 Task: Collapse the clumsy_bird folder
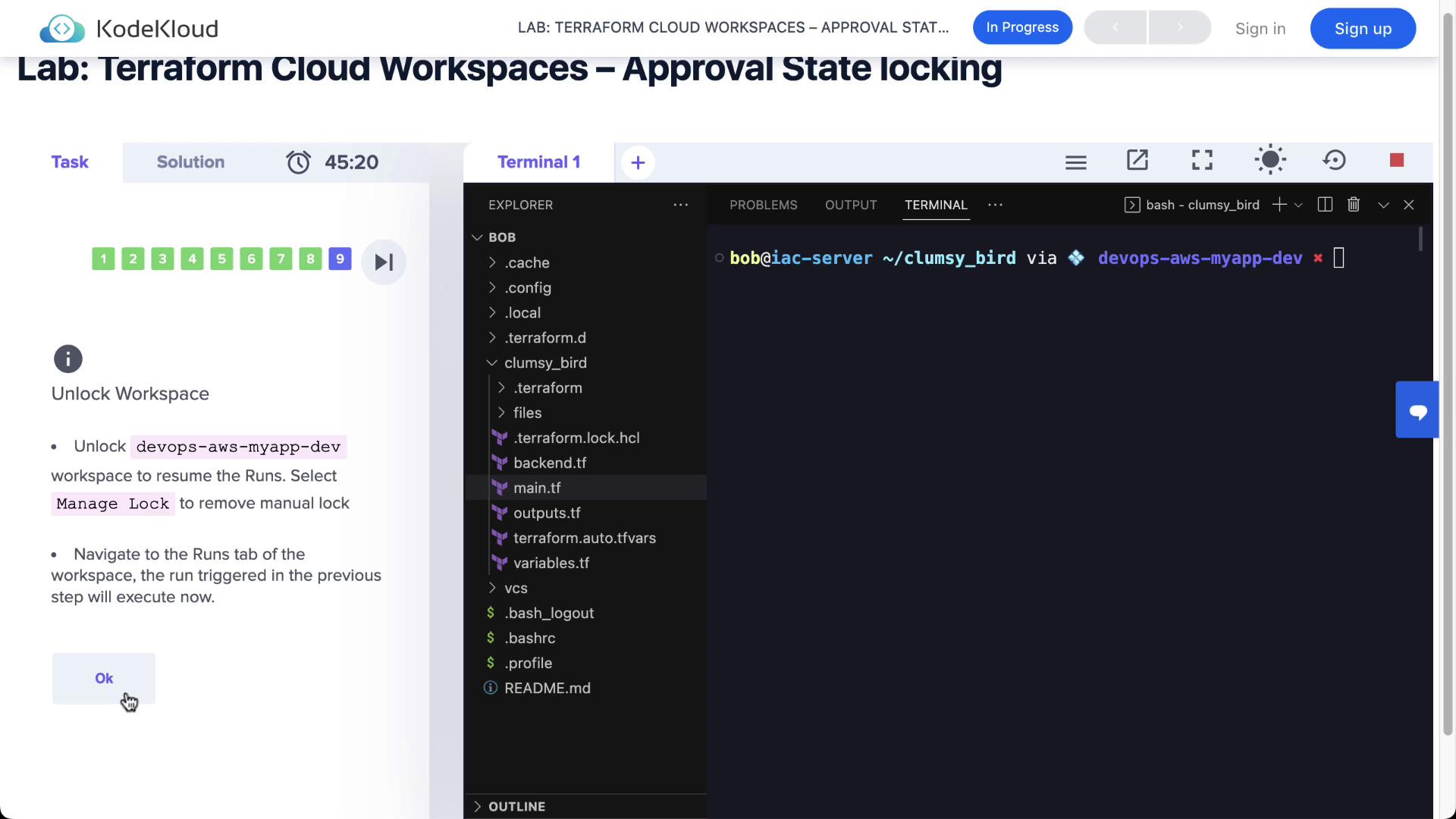pyautogui.click(x=545, y=362)
